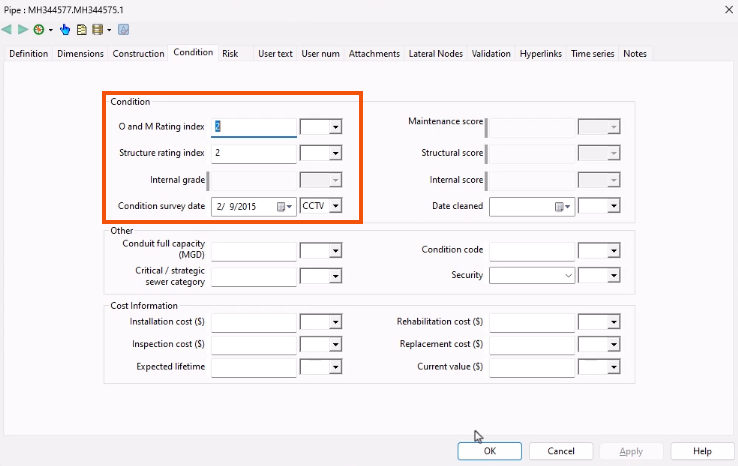
Task: Click the Condition survey date field
Action: (254, 207)
